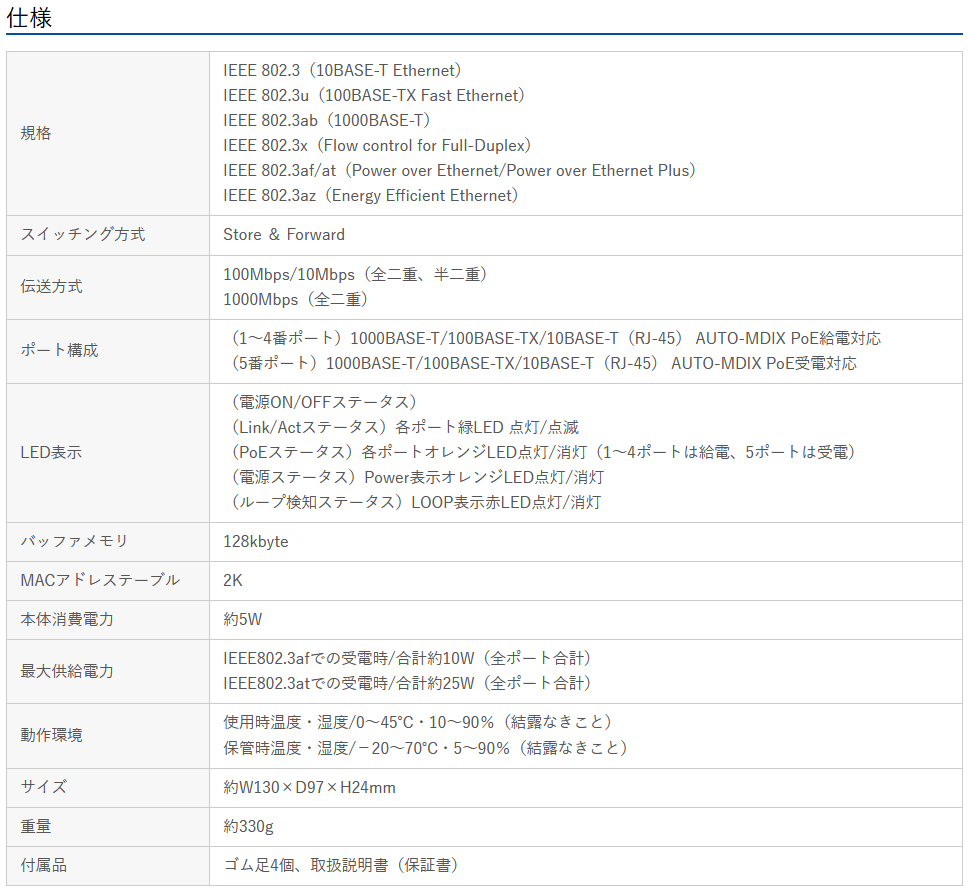968x891 pixels.
Task: Click the 5番ポート PoE受電対応 line
Action: [x=543, y=363]
